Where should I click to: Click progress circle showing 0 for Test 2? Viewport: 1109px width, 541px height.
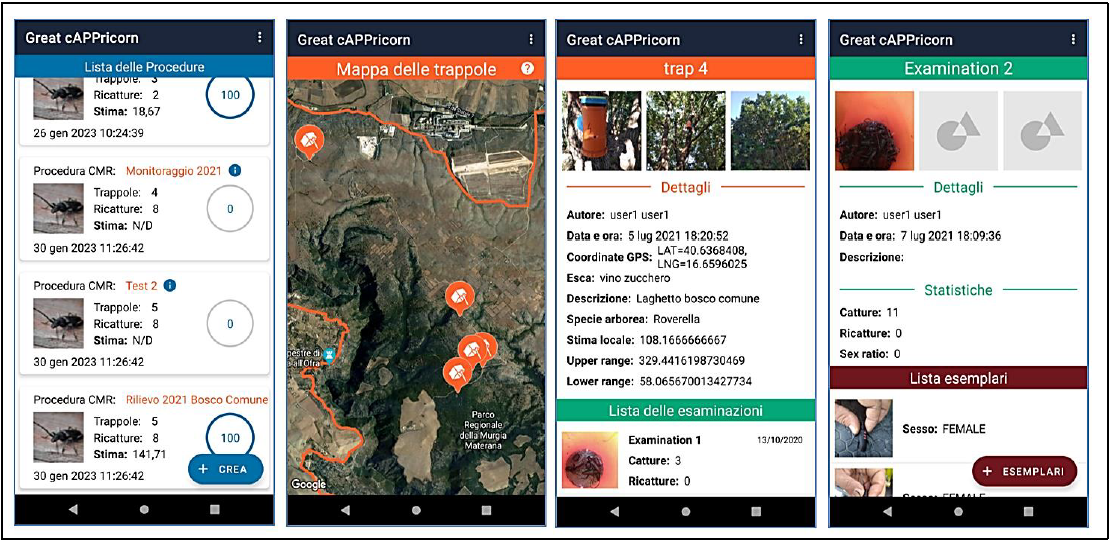pos(230,324)
